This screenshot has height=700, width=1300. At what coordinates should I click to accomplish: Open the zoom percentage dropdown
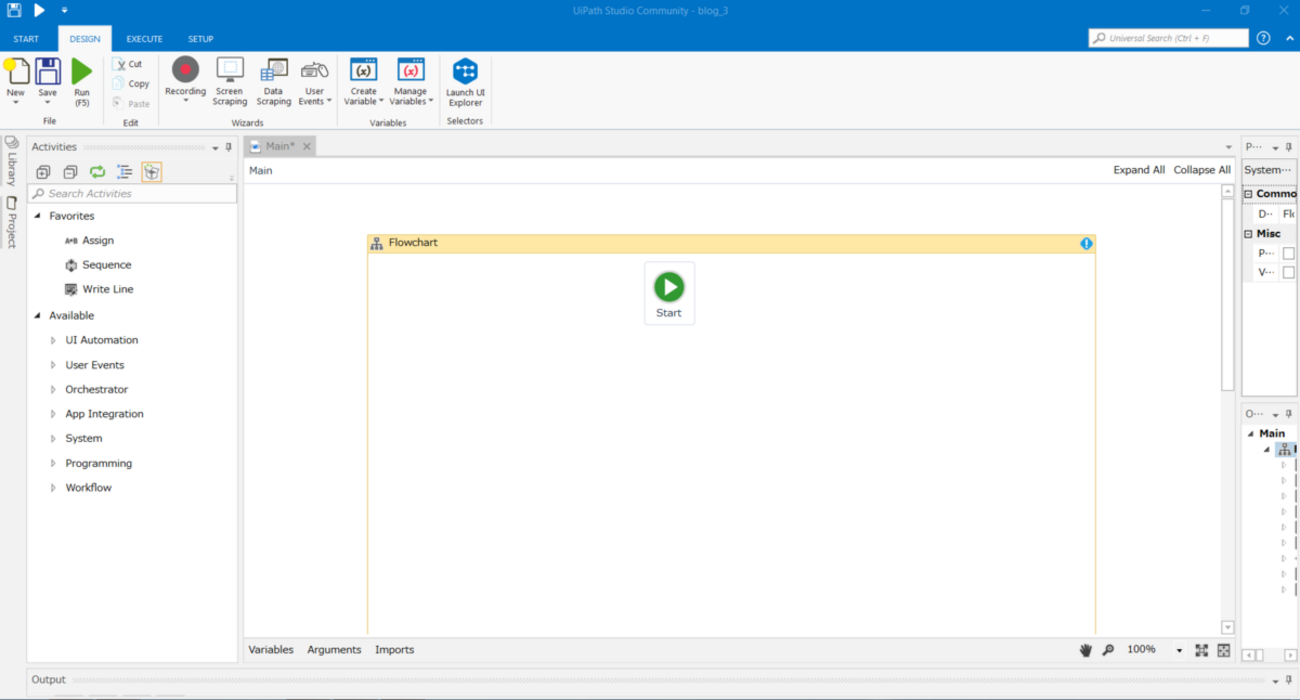1179,651
